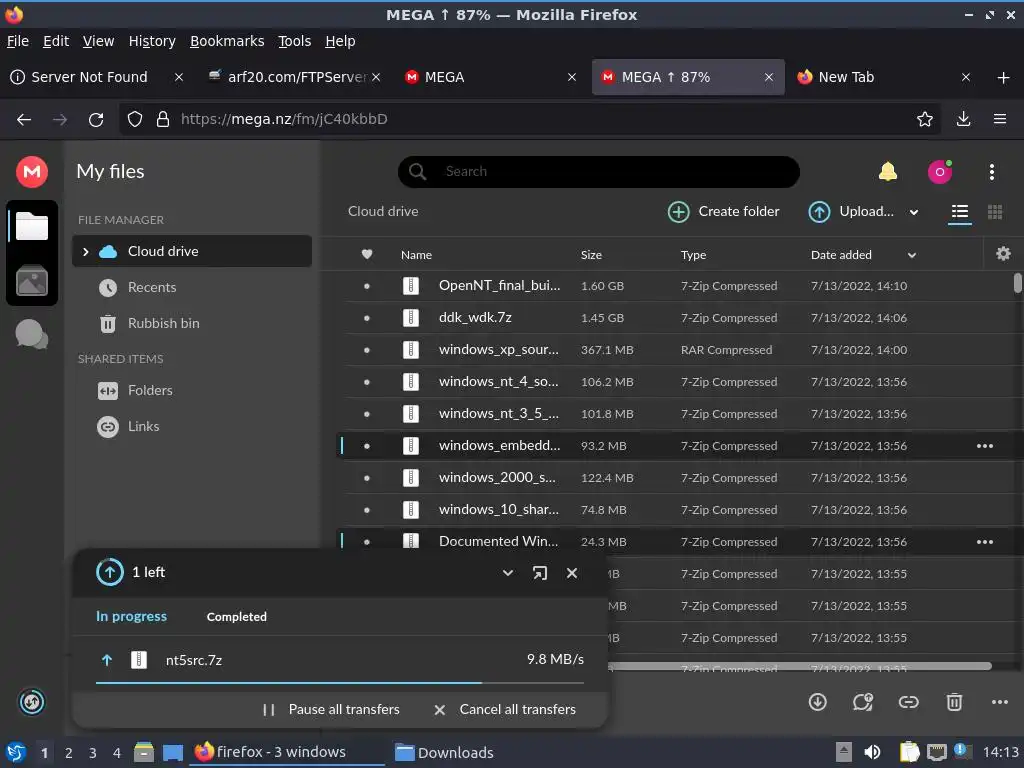Open the account avatar menu
This screenshot has width=1024, height=768.
coord(940,172)
